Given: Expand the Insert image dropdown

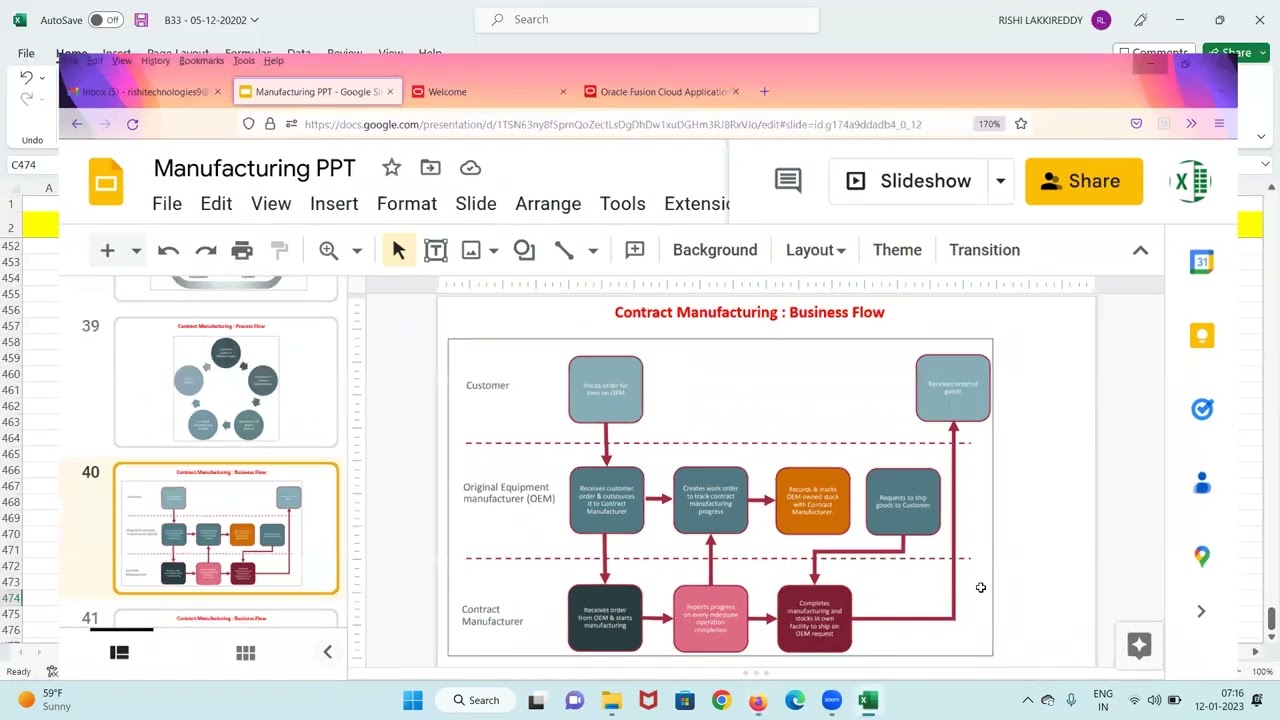Looking at the screenshot, I should click(x=493, y=250).
